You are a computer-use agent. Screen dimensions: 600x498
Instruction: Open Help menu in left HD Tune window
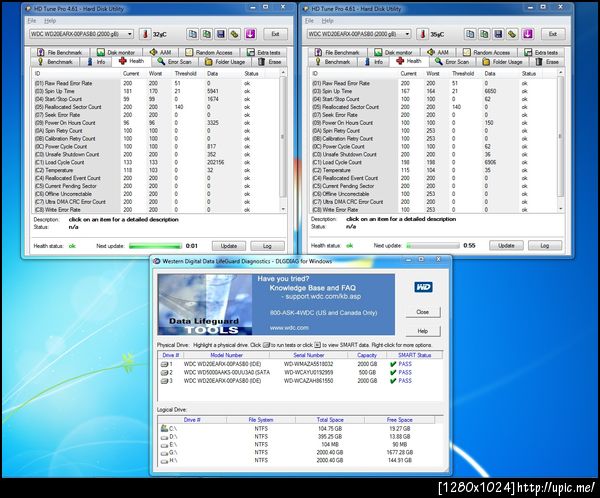[50, 21]
